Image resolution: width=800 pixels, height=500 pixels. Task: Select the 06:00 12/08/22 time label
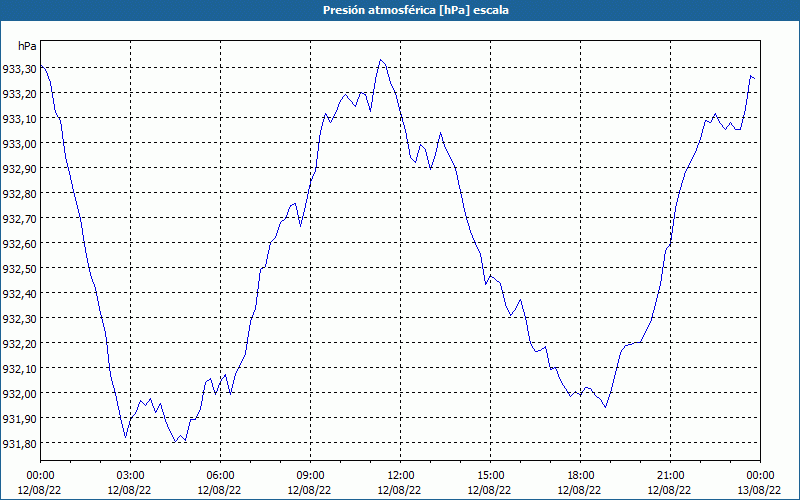[x=220, y=483]
